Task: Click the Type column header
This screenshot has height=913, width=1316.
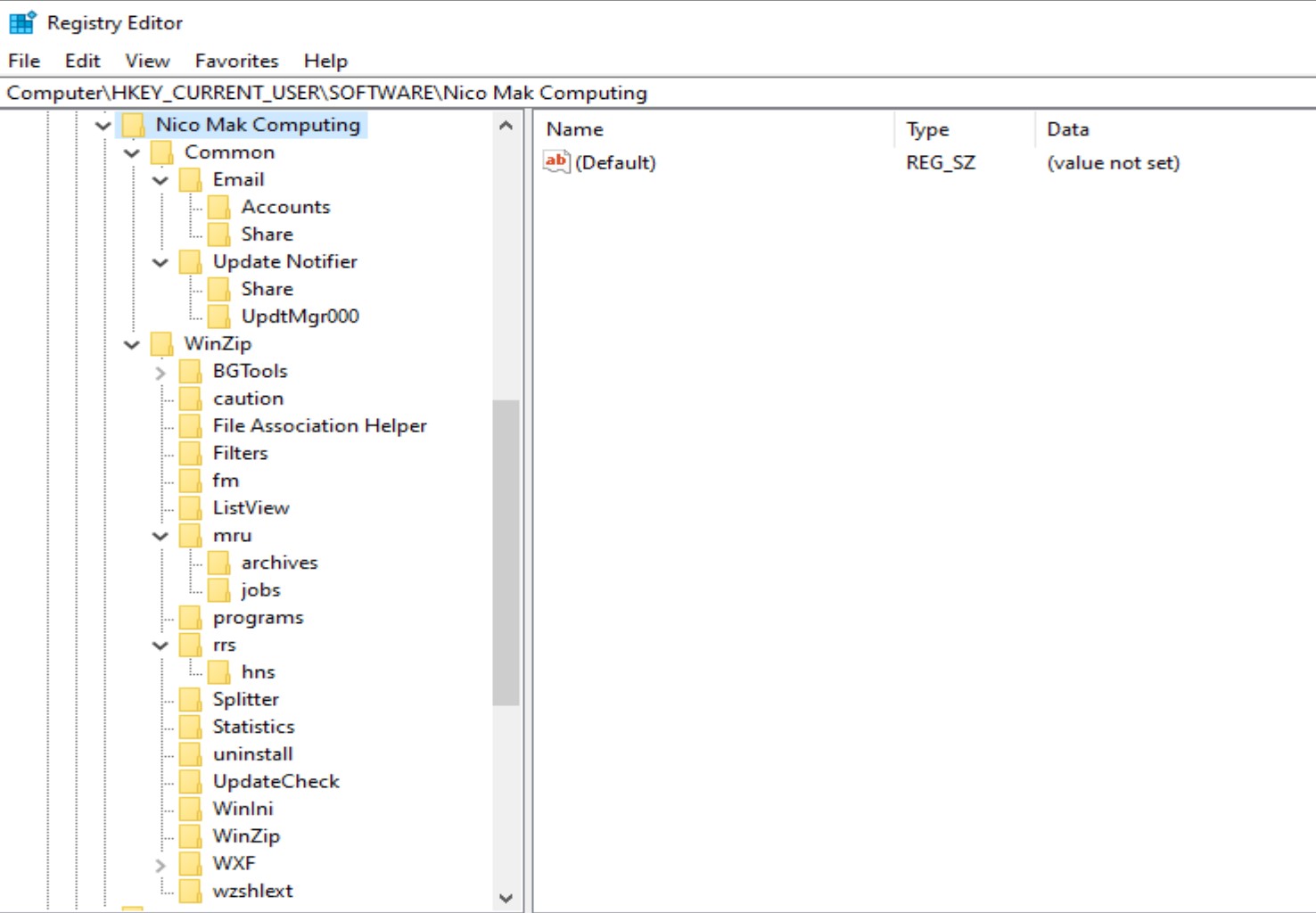Action: coord(927,128)
